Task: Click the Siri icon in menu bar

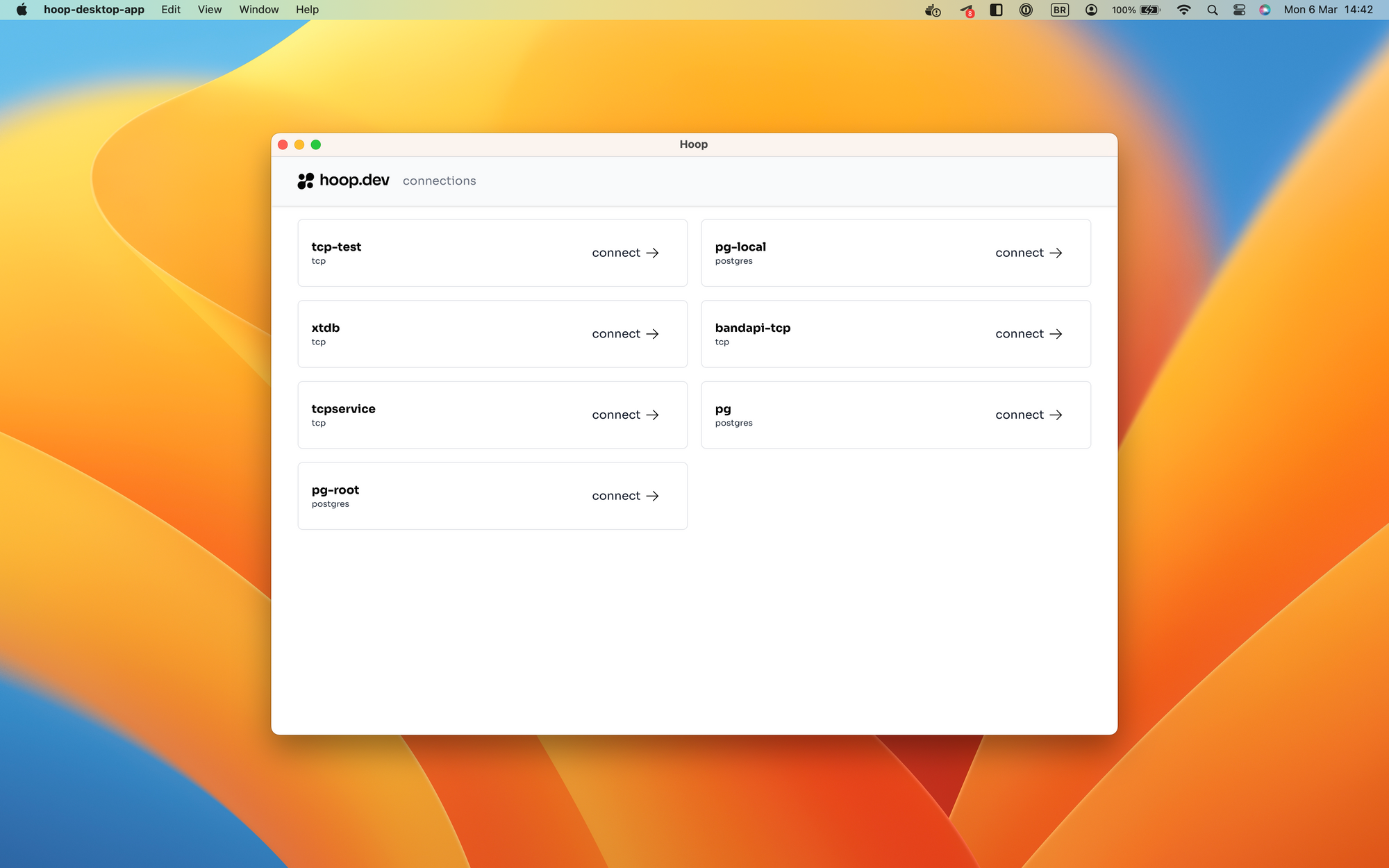Action: tap(1265, 10)
